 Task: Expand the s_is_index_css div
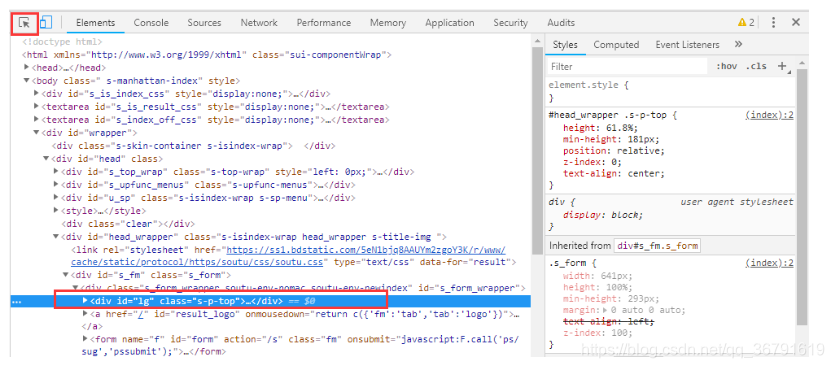click(x=36, y=94)
